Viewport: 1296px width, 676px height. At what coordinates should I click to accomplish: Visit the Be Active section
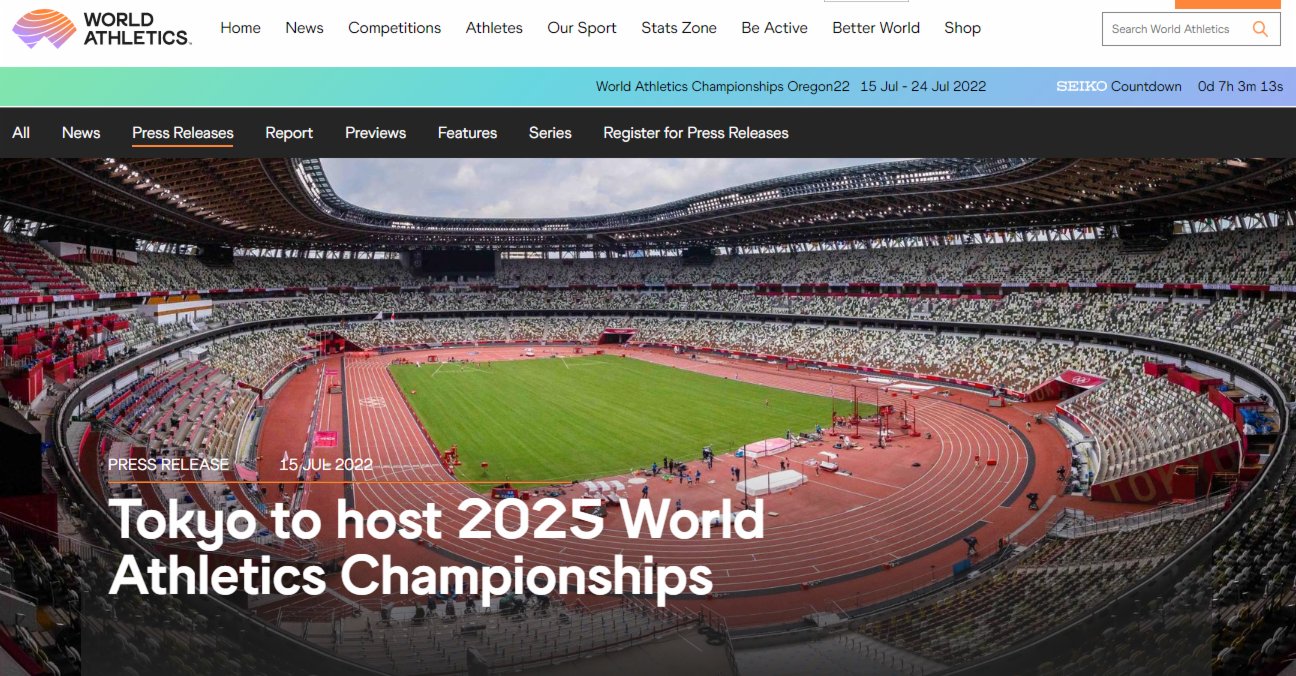click(774, 28)
